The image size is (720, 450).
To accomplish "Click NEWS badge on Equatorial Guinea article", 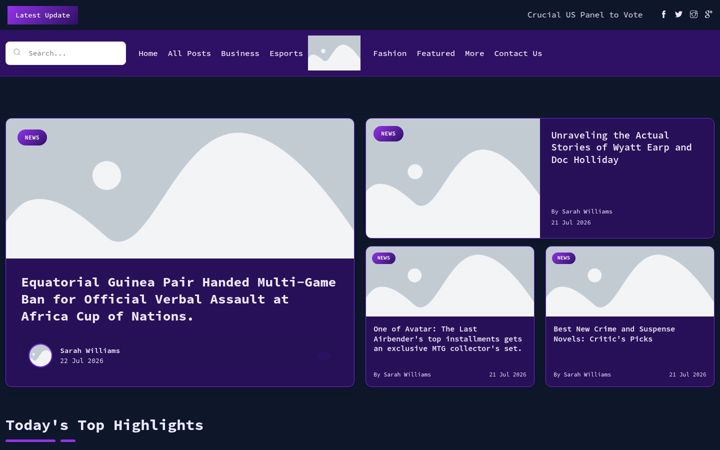I will pyautogui.click(x=32, y=137).
